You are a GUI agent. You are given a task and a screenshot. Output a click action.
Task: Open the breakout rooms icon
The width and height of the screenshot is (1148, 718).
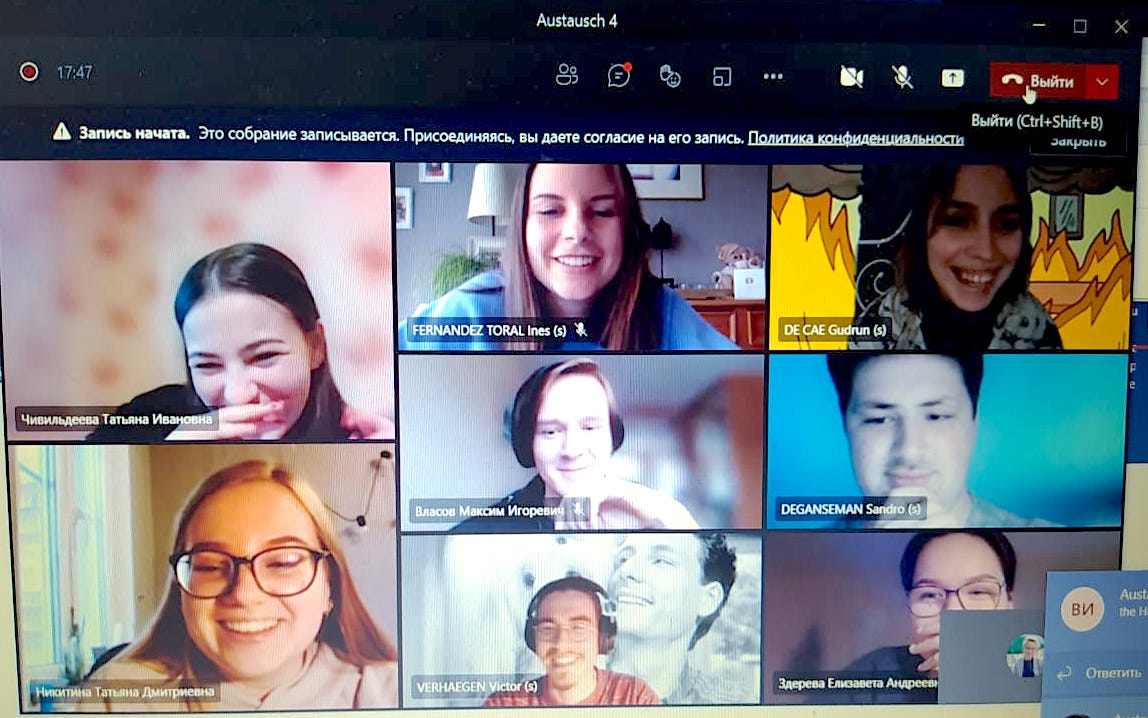point(721,77)
